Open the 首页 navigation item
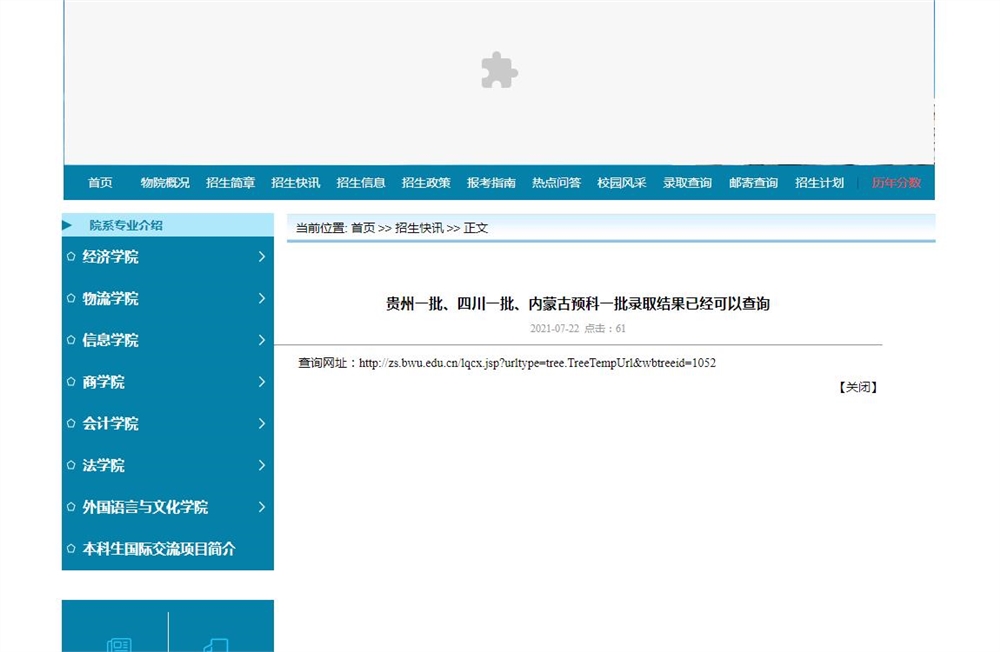Screen dimensions: 1000x652 click(x=100, y=183)
